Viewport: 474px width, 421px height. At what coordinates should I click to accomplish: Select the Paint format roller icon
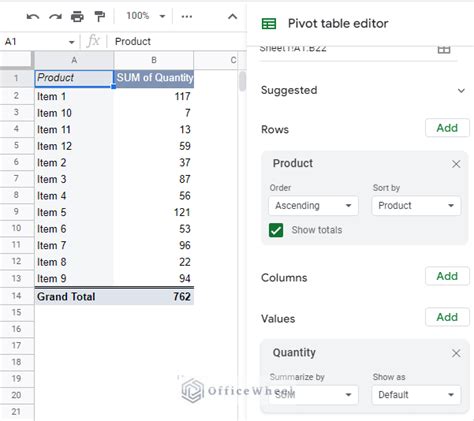click(99, 16)
